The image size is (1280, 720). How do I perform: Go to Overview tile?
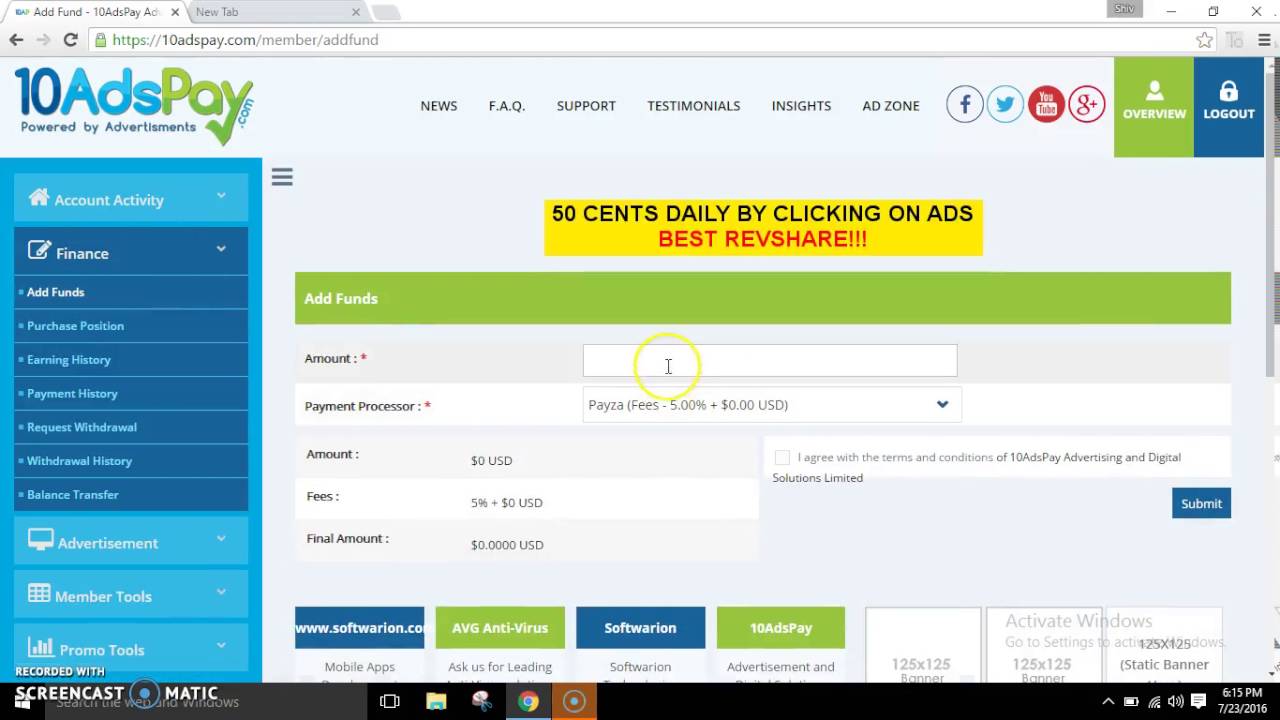click(x=1154, y=107)
